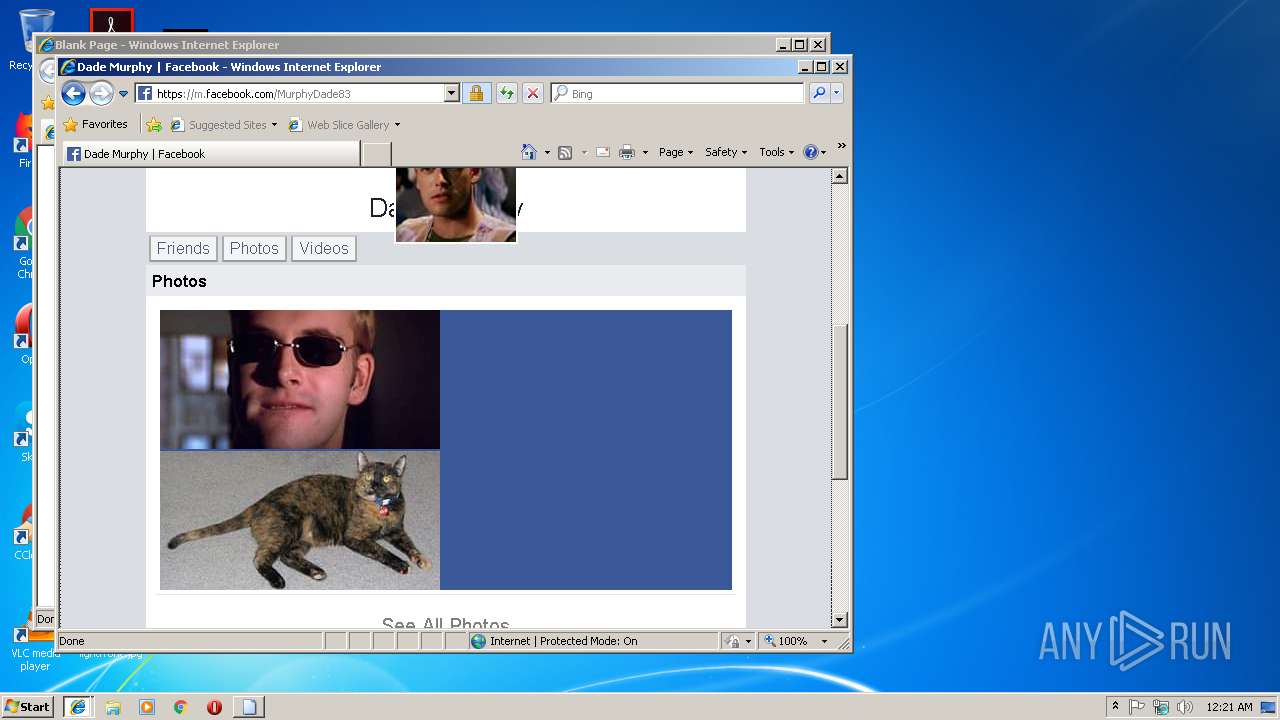Open a new blank tab
Image resolution: width=1280 pixels, height=720 pixels.
coord(376,154)
